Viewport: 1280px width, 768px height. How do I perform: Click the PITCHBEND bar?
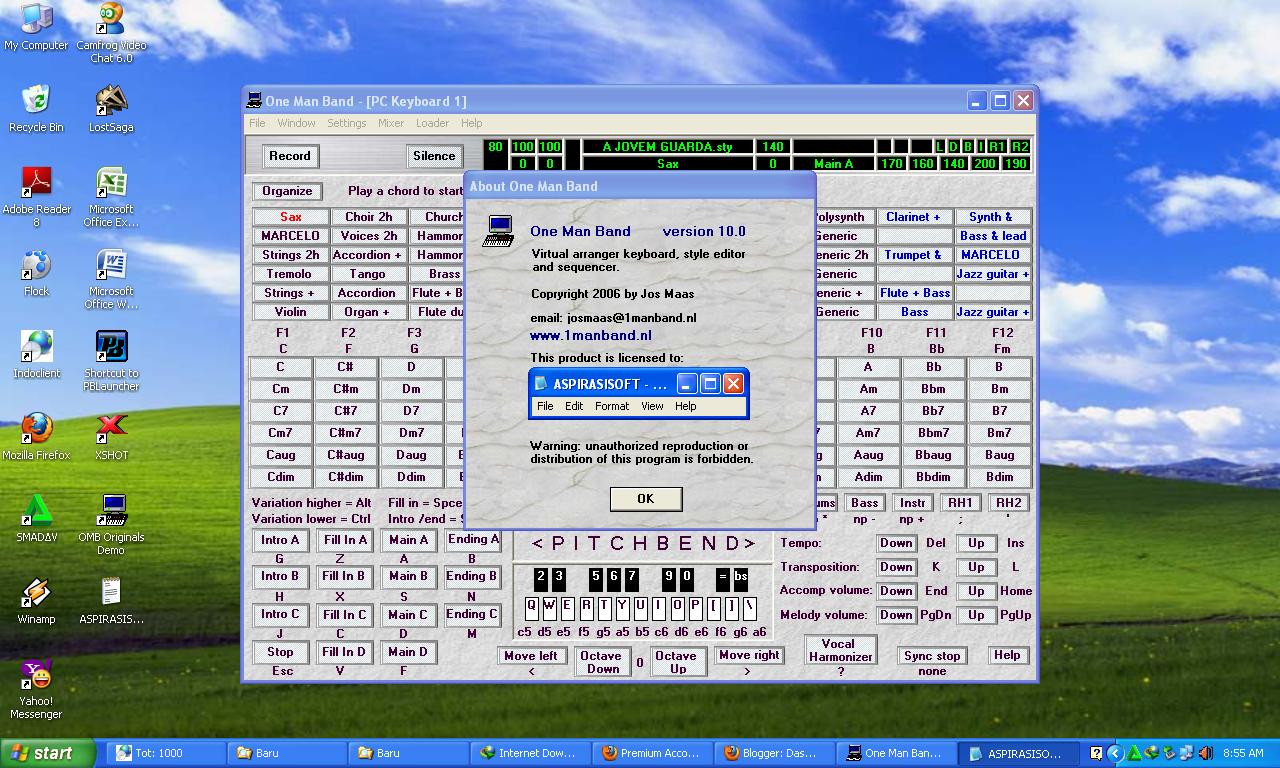coord(643,544)
